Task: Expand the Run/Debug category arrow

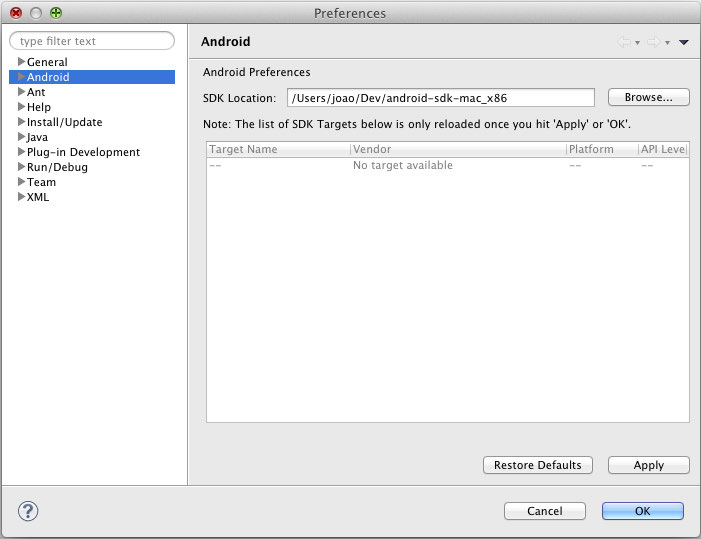Action: click(x=21, y=167)
